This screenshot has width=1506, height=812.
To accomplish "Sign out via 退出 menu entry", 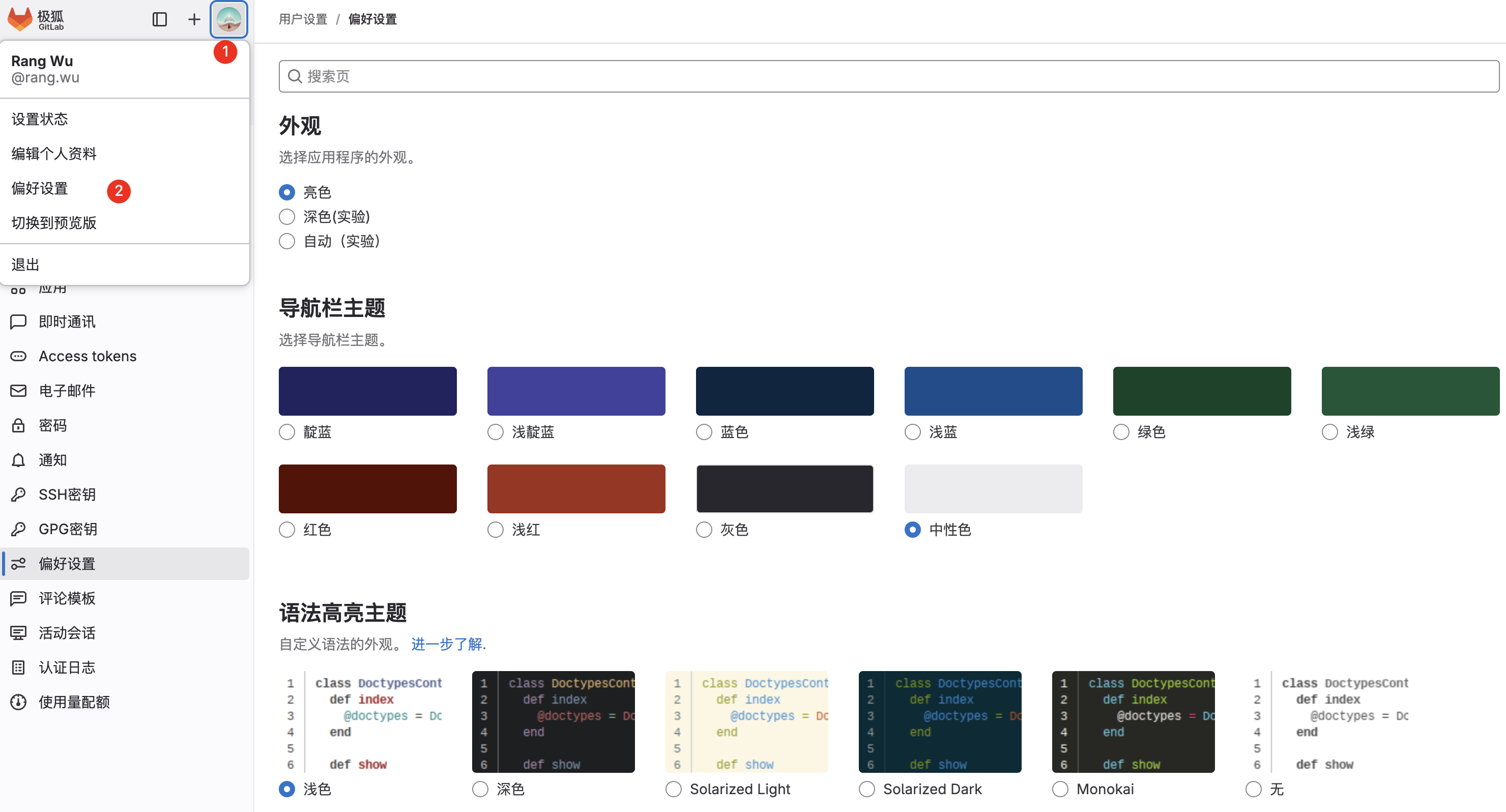I will pyautogui.click(x=24, y=264).
